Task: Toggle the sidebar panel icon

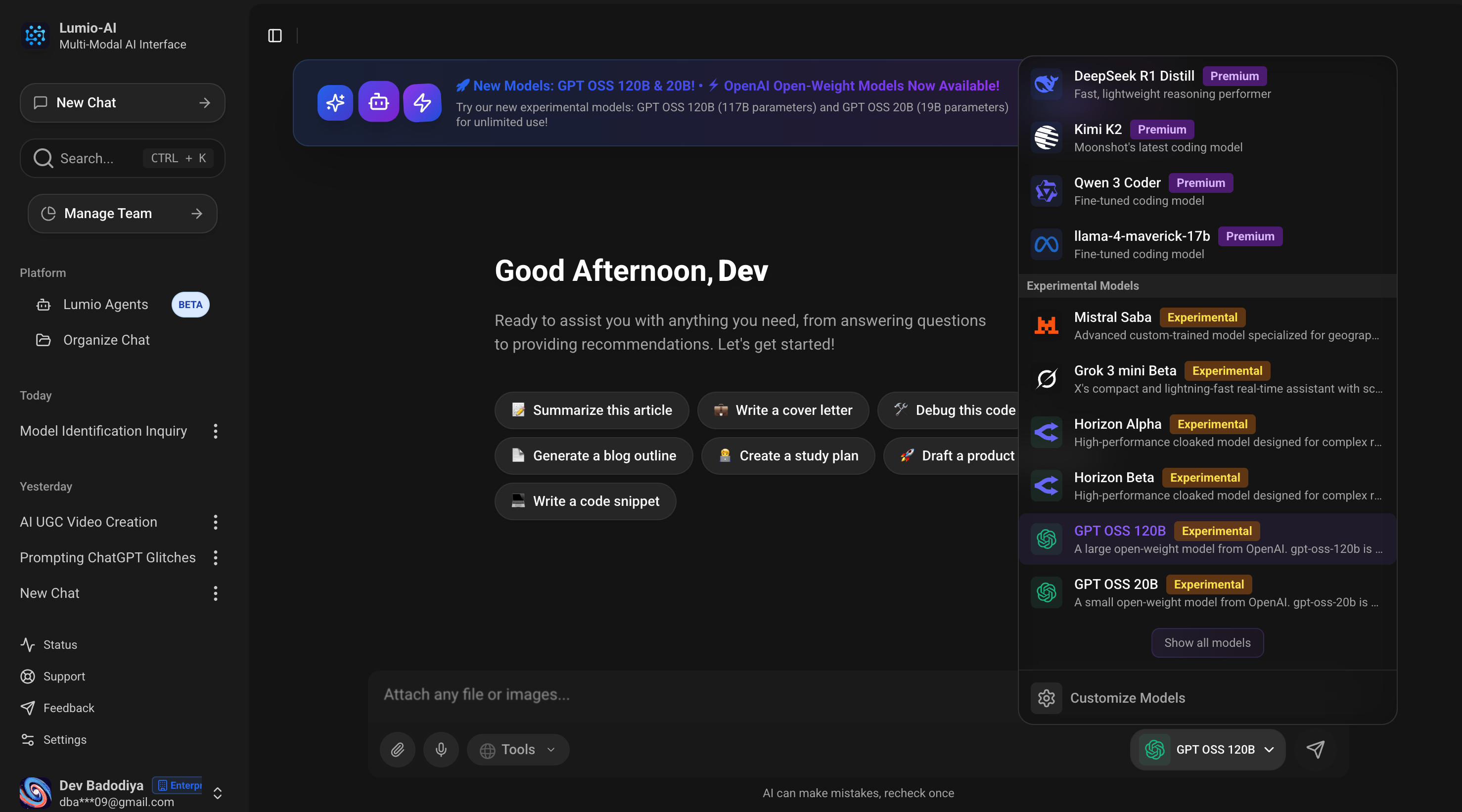Action: (x=274, y=36)
